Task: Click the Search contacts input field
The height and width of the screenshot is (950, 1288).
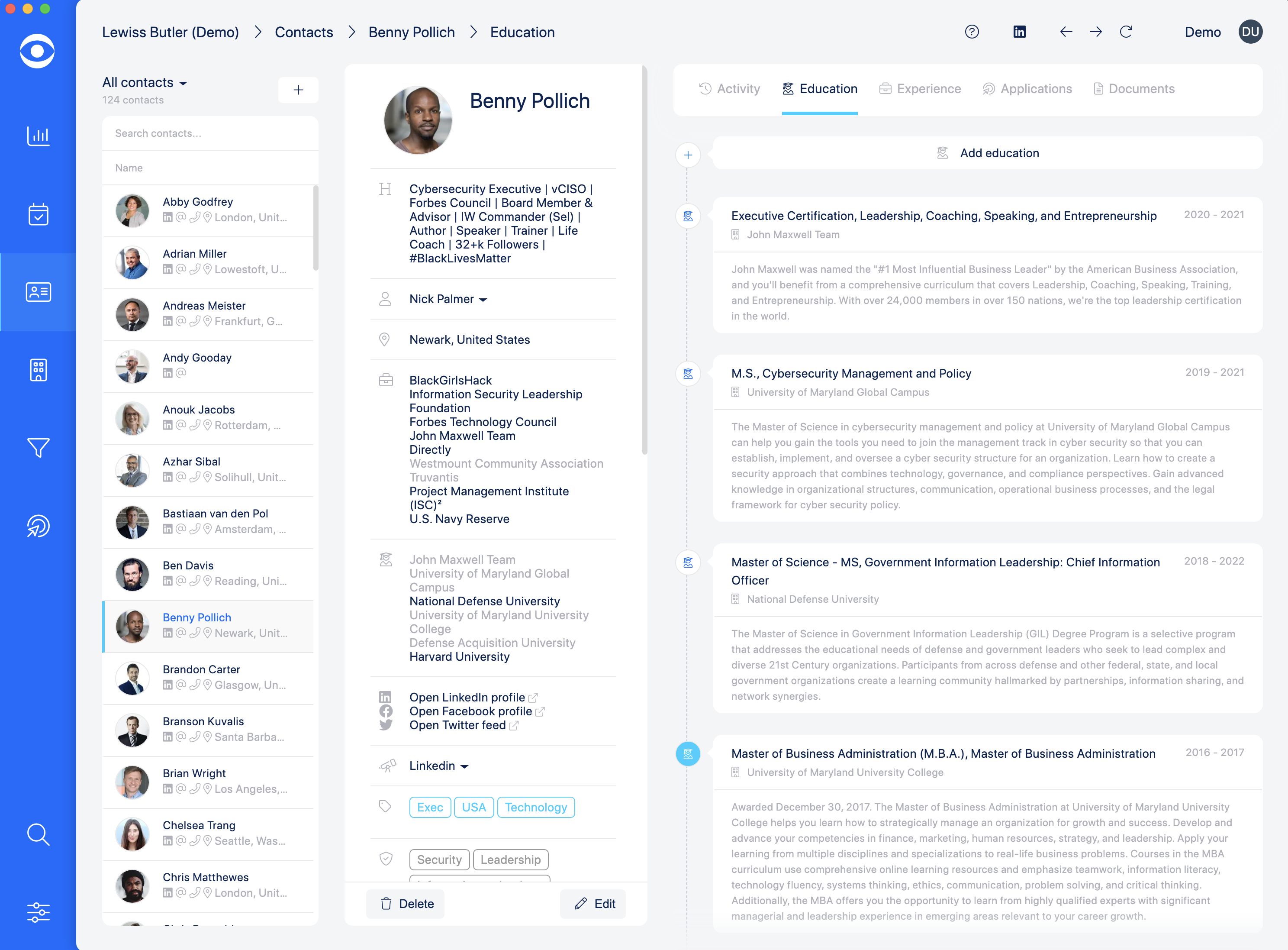Action: click(210, 133)
